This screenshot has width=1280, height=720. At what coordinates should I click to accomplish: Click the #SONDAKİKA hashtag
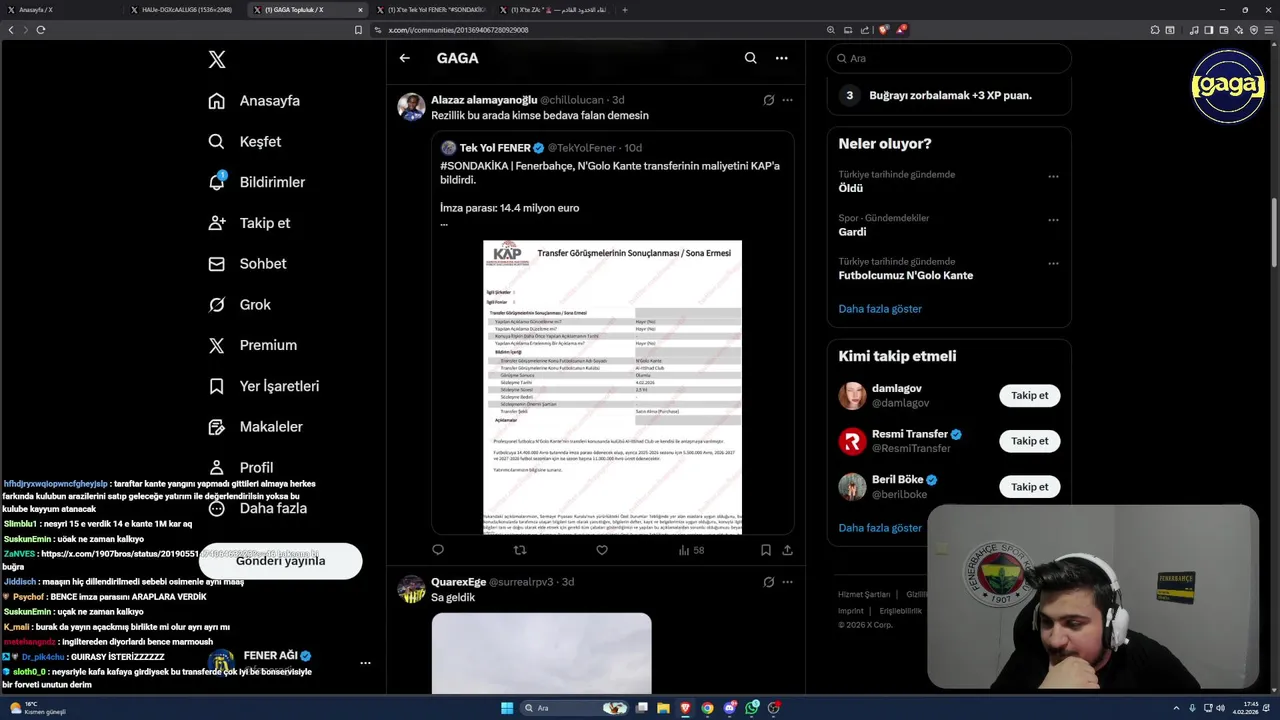473,166
